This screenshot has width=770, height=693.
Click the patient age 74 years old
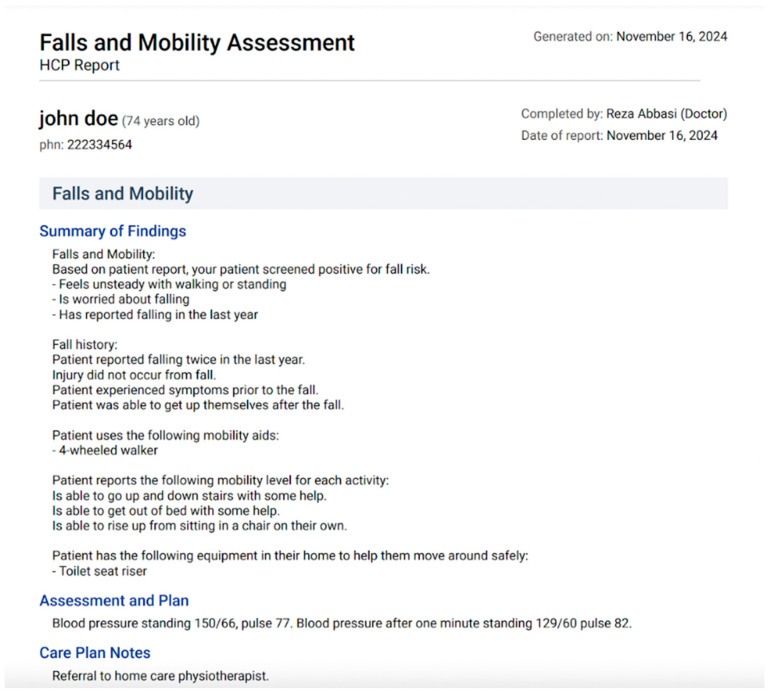click(x=161, y=122)
